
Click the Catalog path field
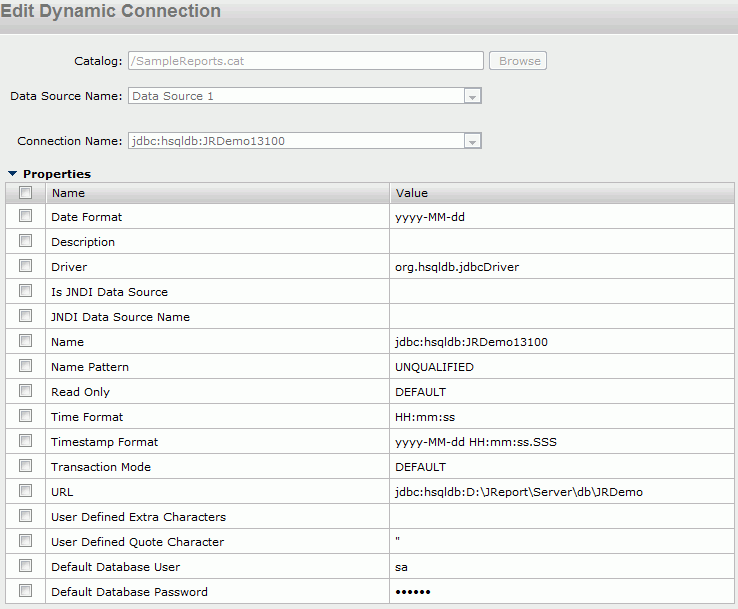[305, 61]
